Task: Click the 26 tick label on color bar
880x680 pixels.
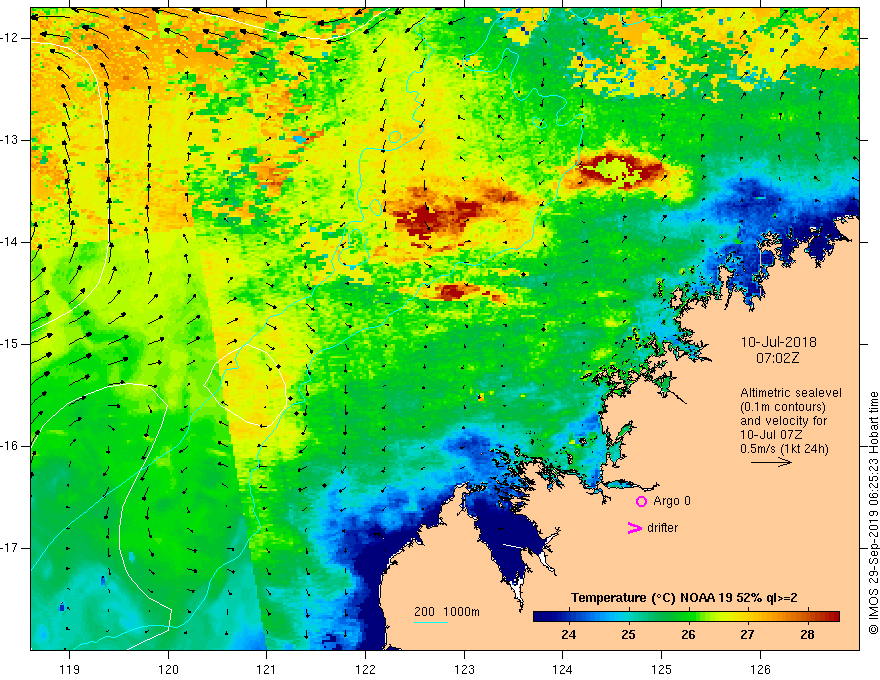Action: (688, 635)
